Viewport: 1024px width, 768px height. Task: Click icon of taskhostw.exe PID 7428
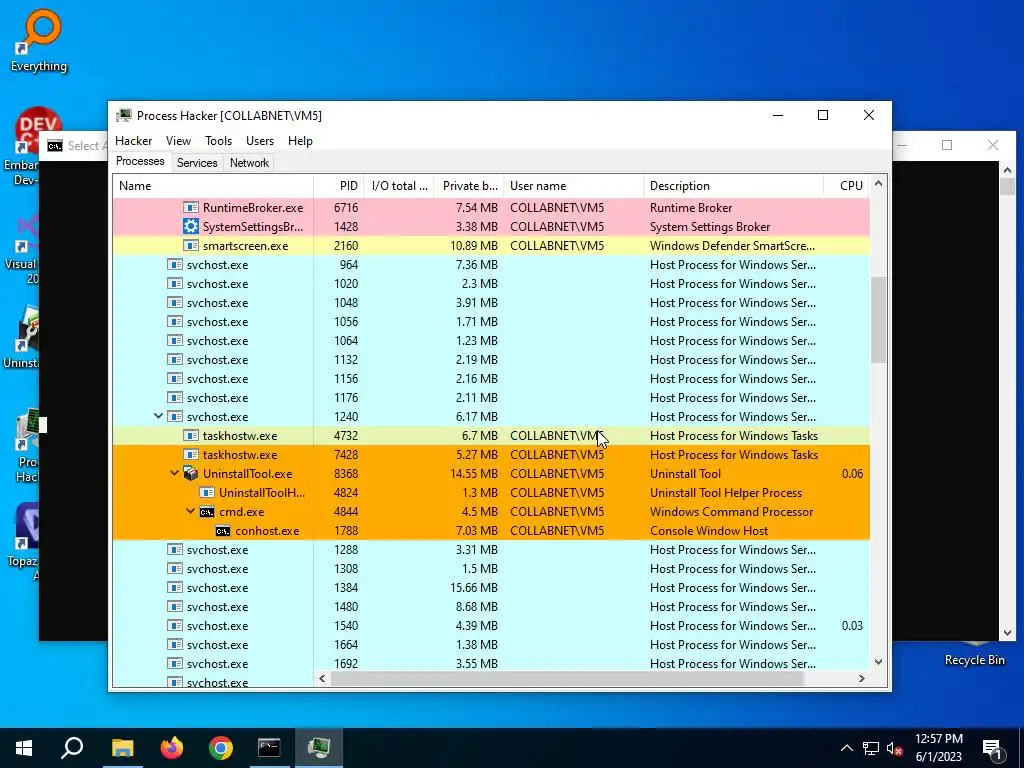191,455
